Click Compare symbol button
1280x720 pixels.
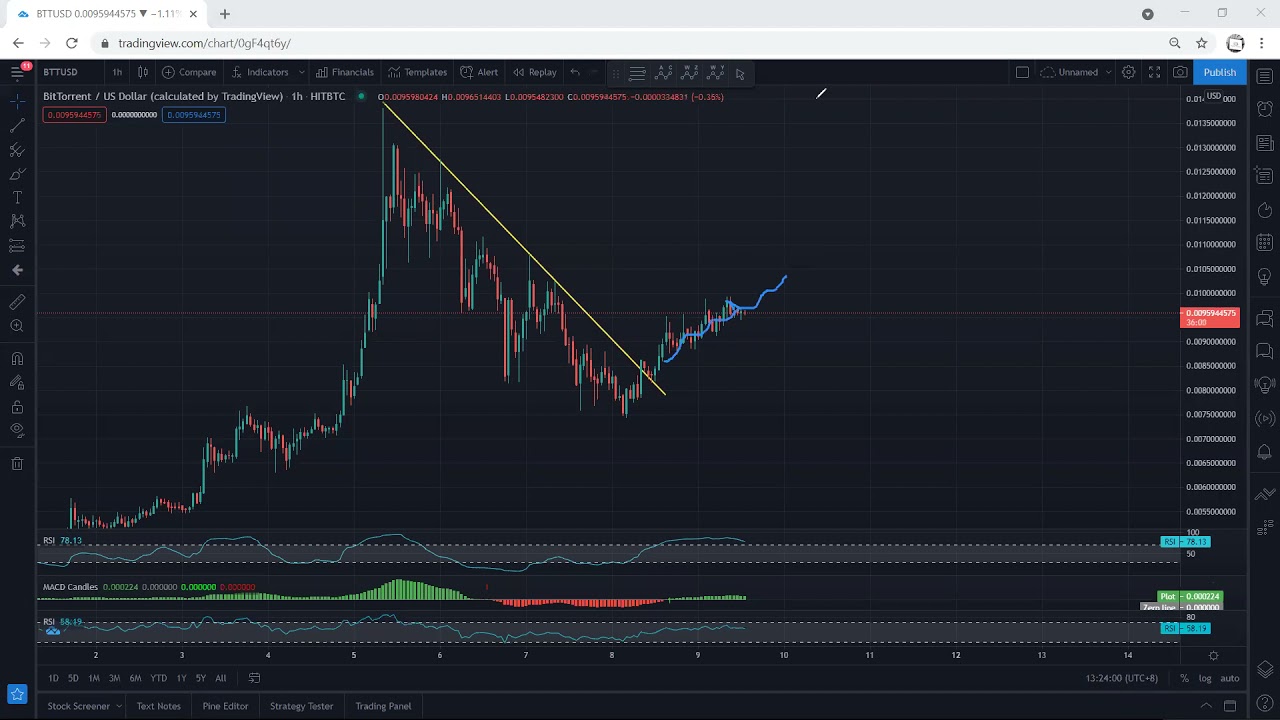point(189,72)
